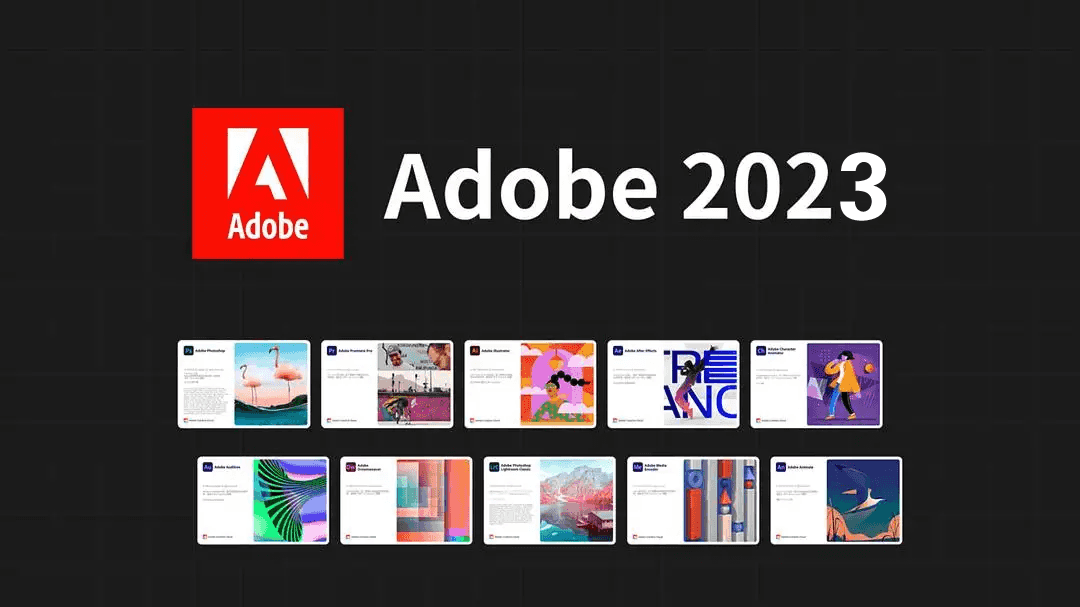Click the "Adobe Character Animator" title text

click(782, 351)
